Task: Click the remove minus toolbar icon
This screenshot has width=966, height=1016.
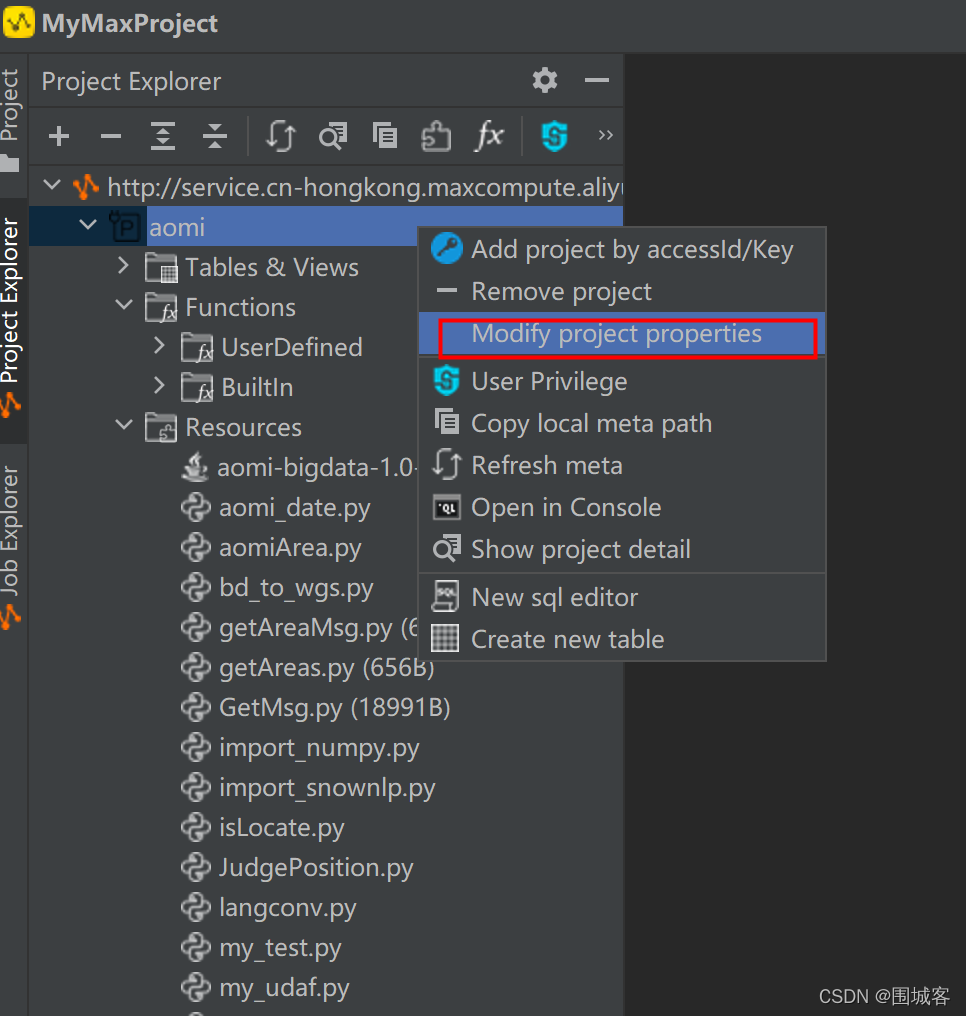Action: [111, 136]
